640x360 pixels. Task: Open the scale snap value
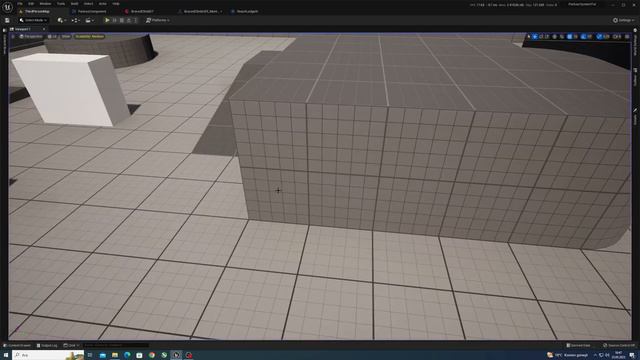pyautogui.click(x=606, y=37)
